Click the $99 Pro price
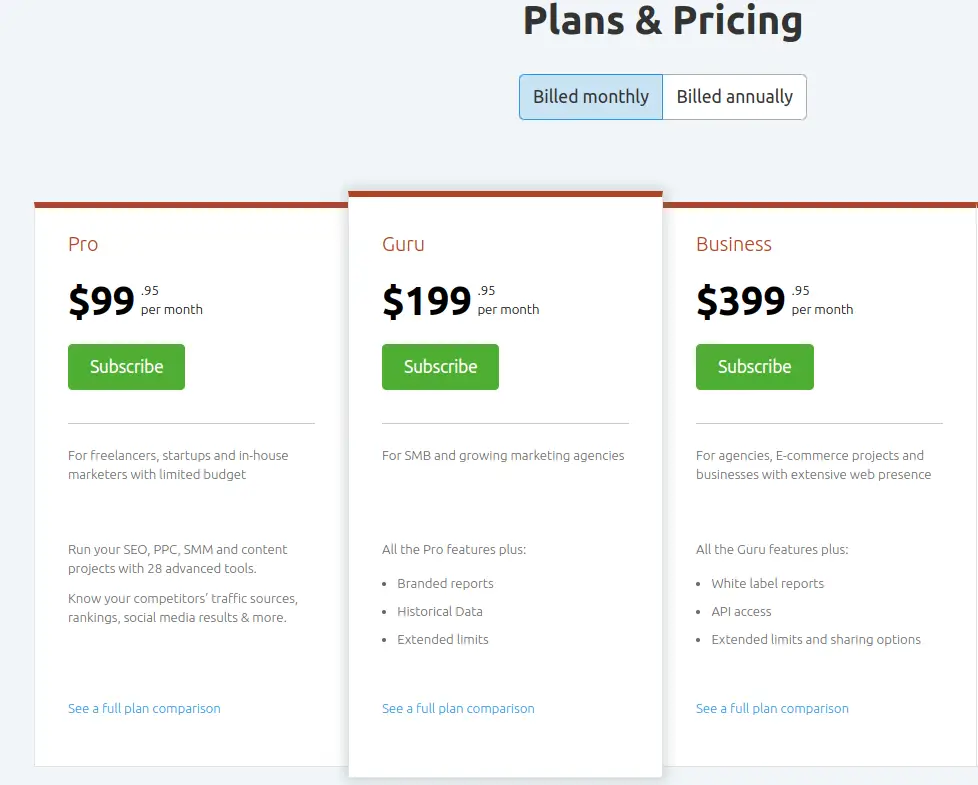978x785 pixels. [101, 301]
